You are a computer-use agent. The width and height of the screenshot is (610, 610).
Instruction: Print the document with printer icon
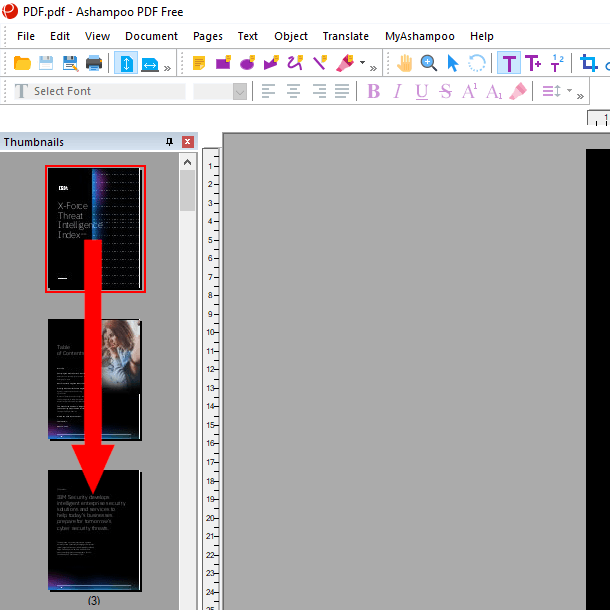(x=94, y=63)
